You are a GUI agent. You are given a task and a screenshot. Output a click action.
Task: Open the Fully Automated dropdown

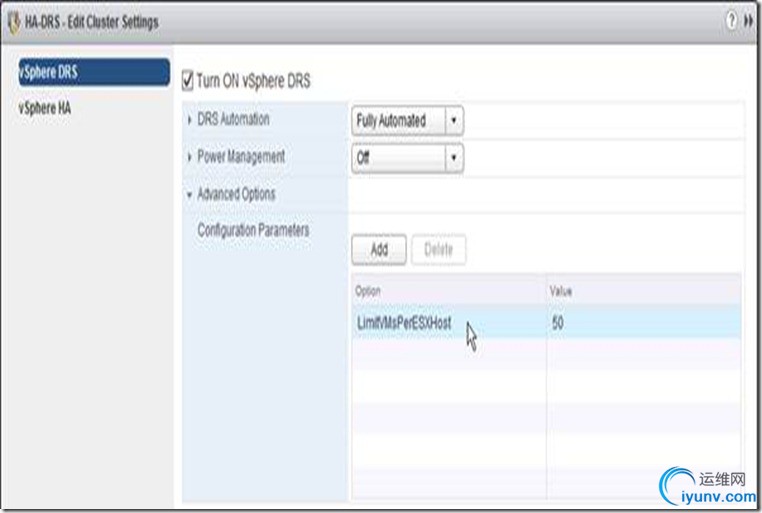407,120
